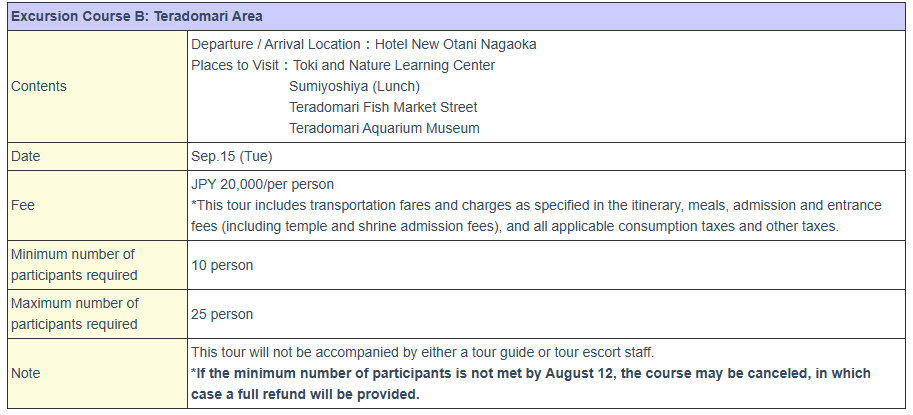Viewport: 913px width, 415px height.
Task: Click the bold August 12 cancellation notice
Action: (x=531, y=384)
